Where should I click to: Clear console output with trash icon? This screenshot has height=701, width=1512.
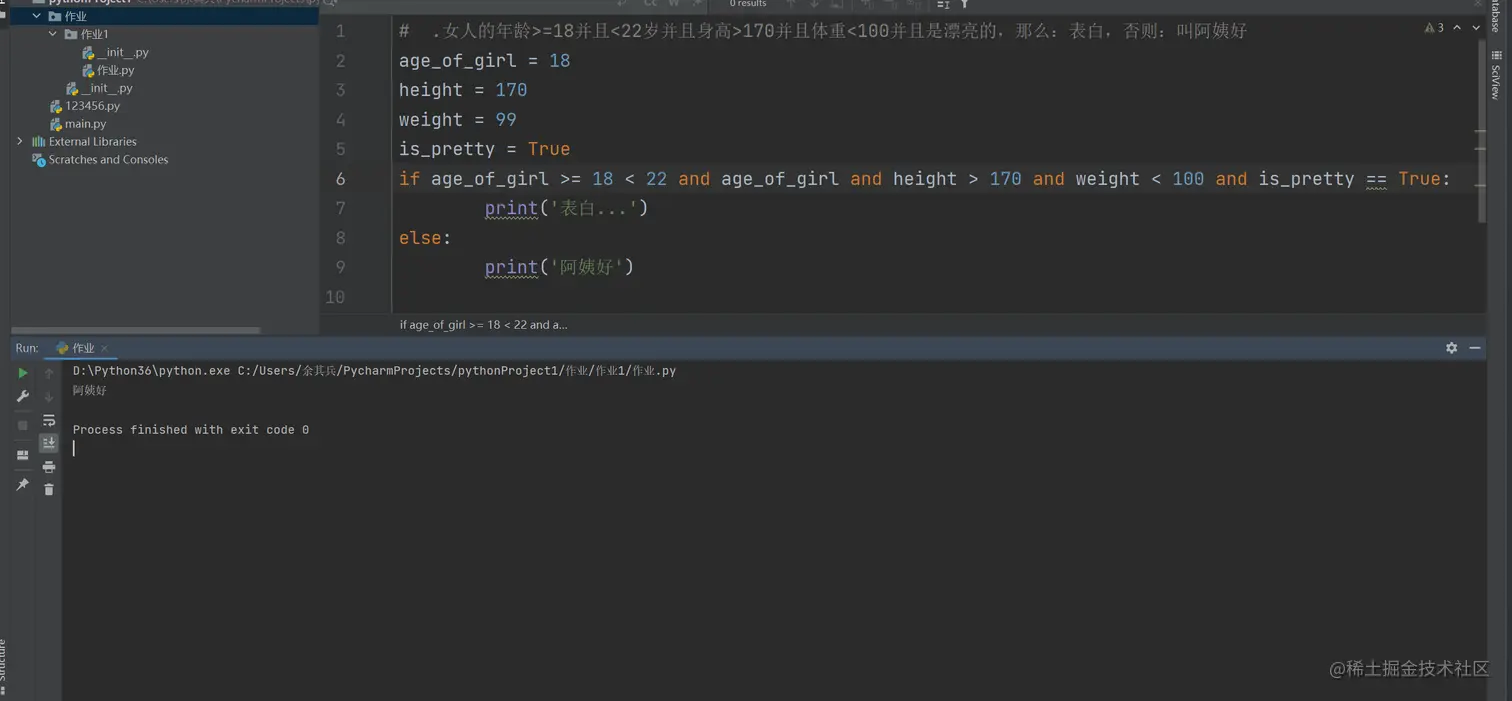coord(49,489)
